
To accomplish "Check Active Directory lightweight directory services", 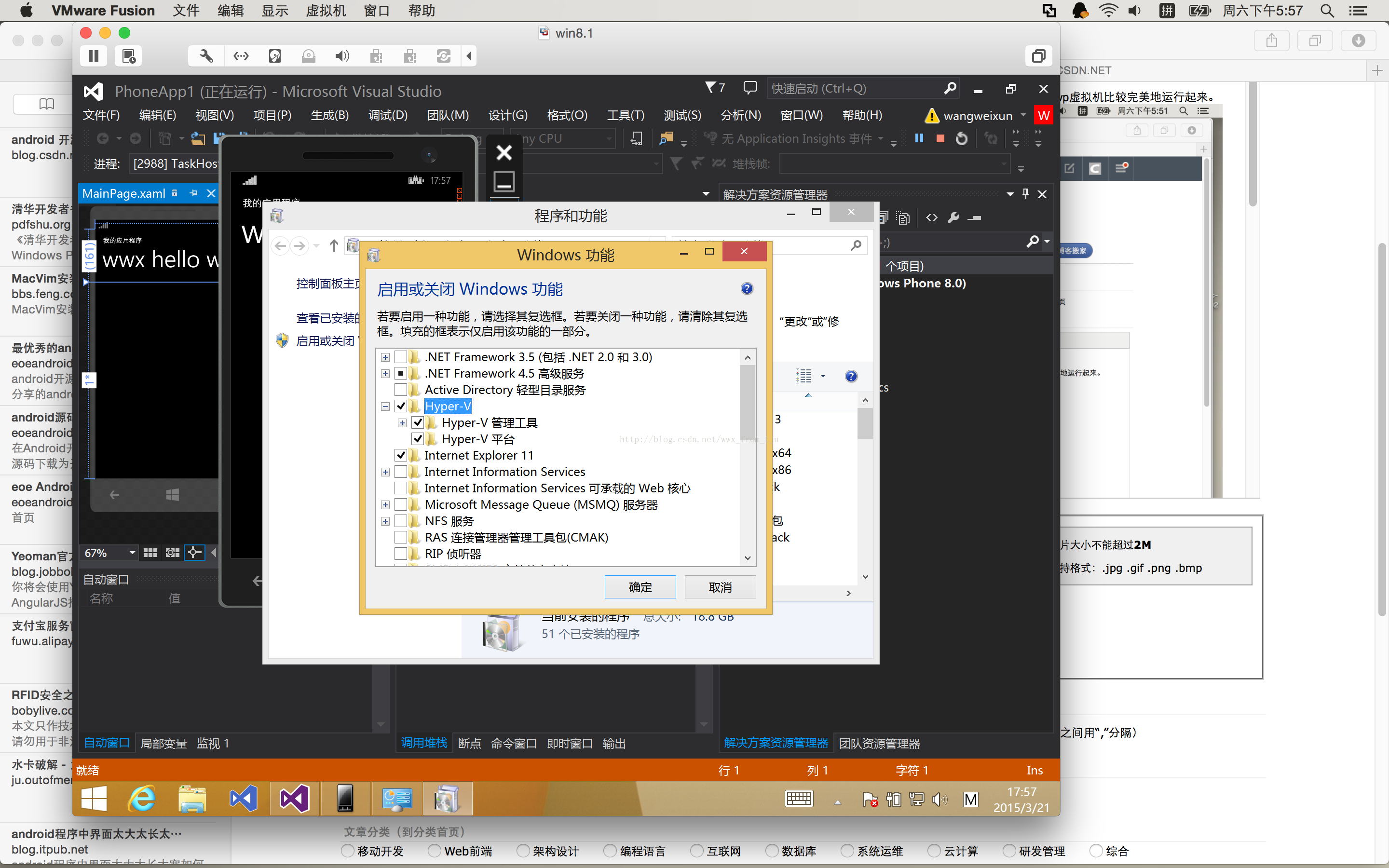I will click(401, 390).
